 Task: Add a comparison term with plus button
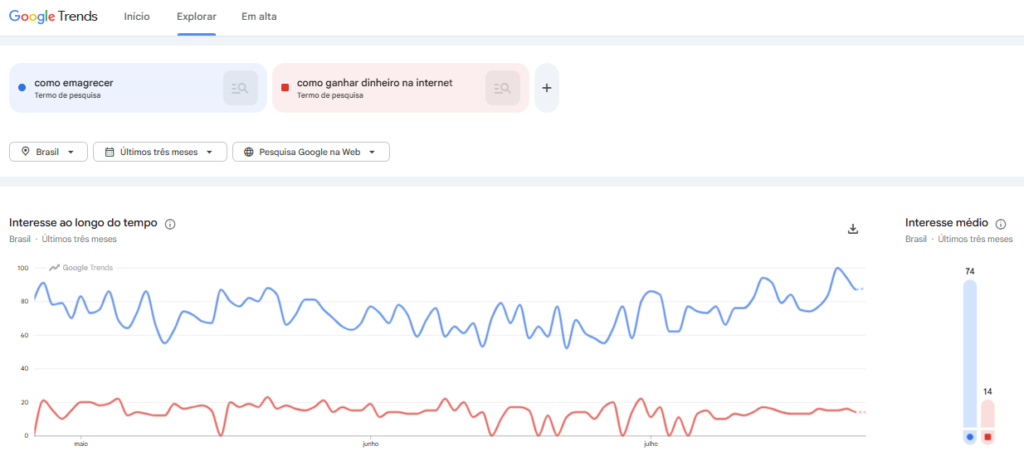tap(547, 88)
